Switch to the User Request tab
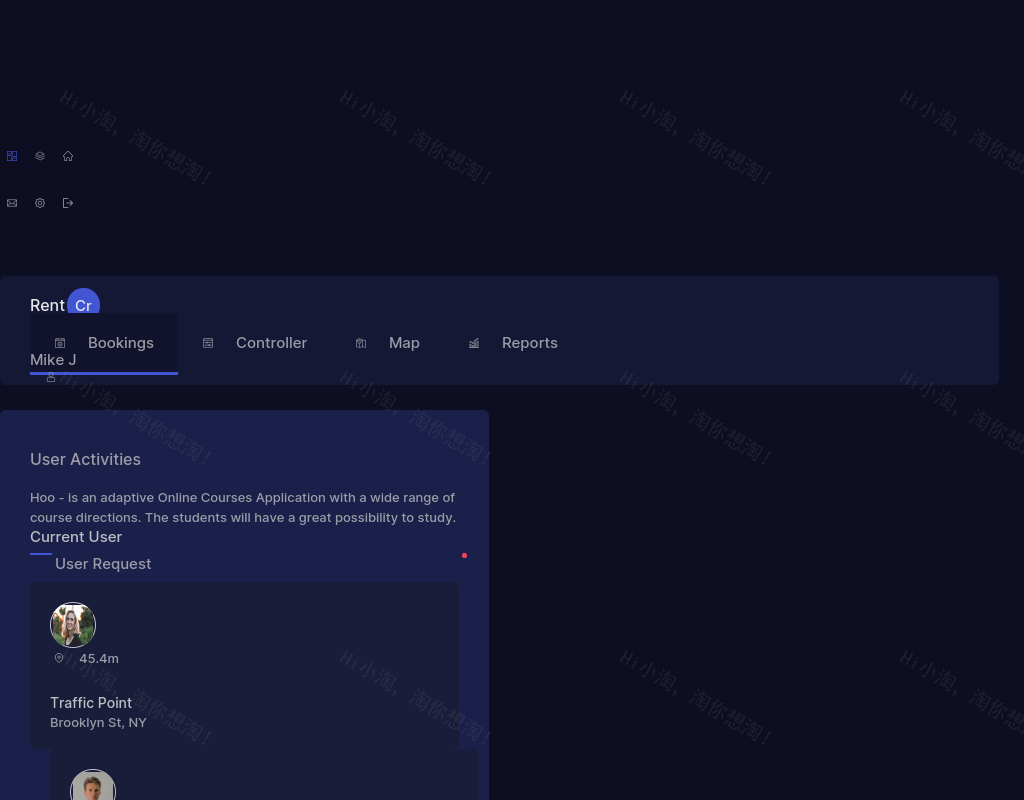This screenshot has height=800, width=1024. click(103, 564)
